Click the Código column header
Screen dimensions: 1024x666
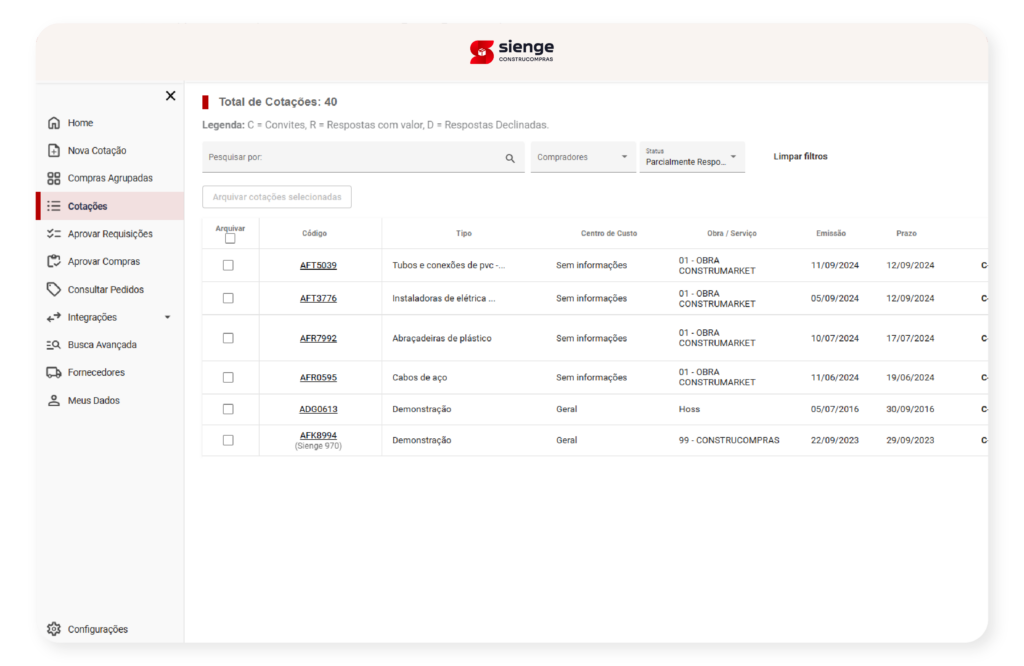coord(314,233)
